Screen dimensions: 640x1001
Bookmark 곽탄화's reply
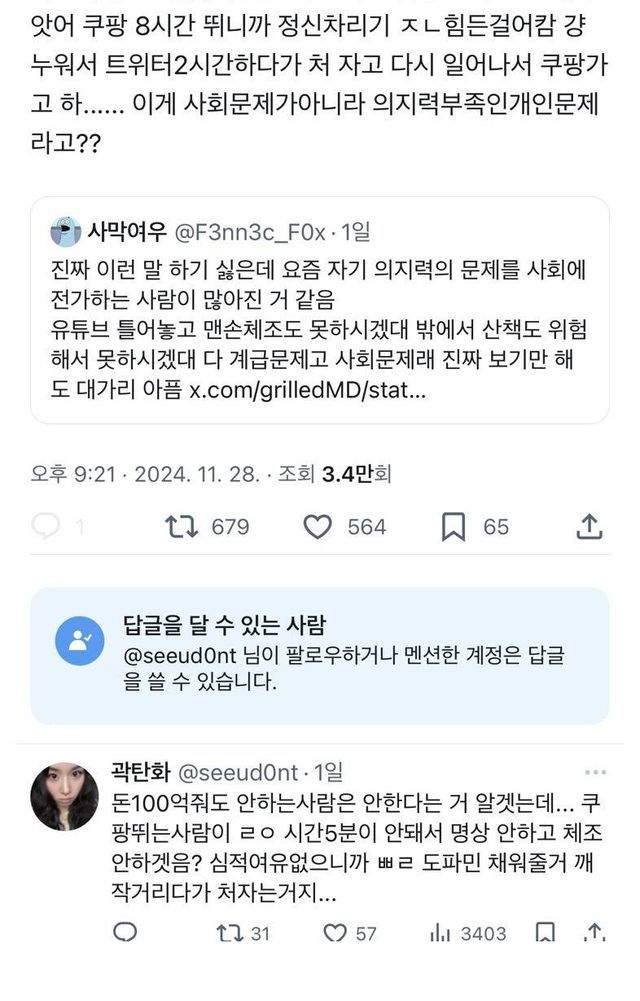click(x=545, y=932)
